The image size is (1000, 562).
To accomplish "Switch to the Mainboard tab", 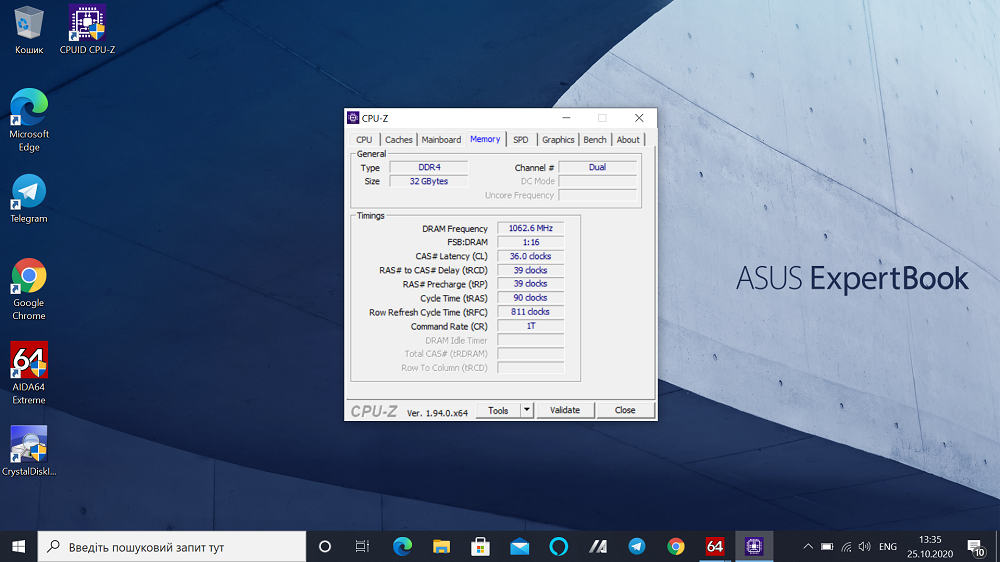I will tap(441, 140).
